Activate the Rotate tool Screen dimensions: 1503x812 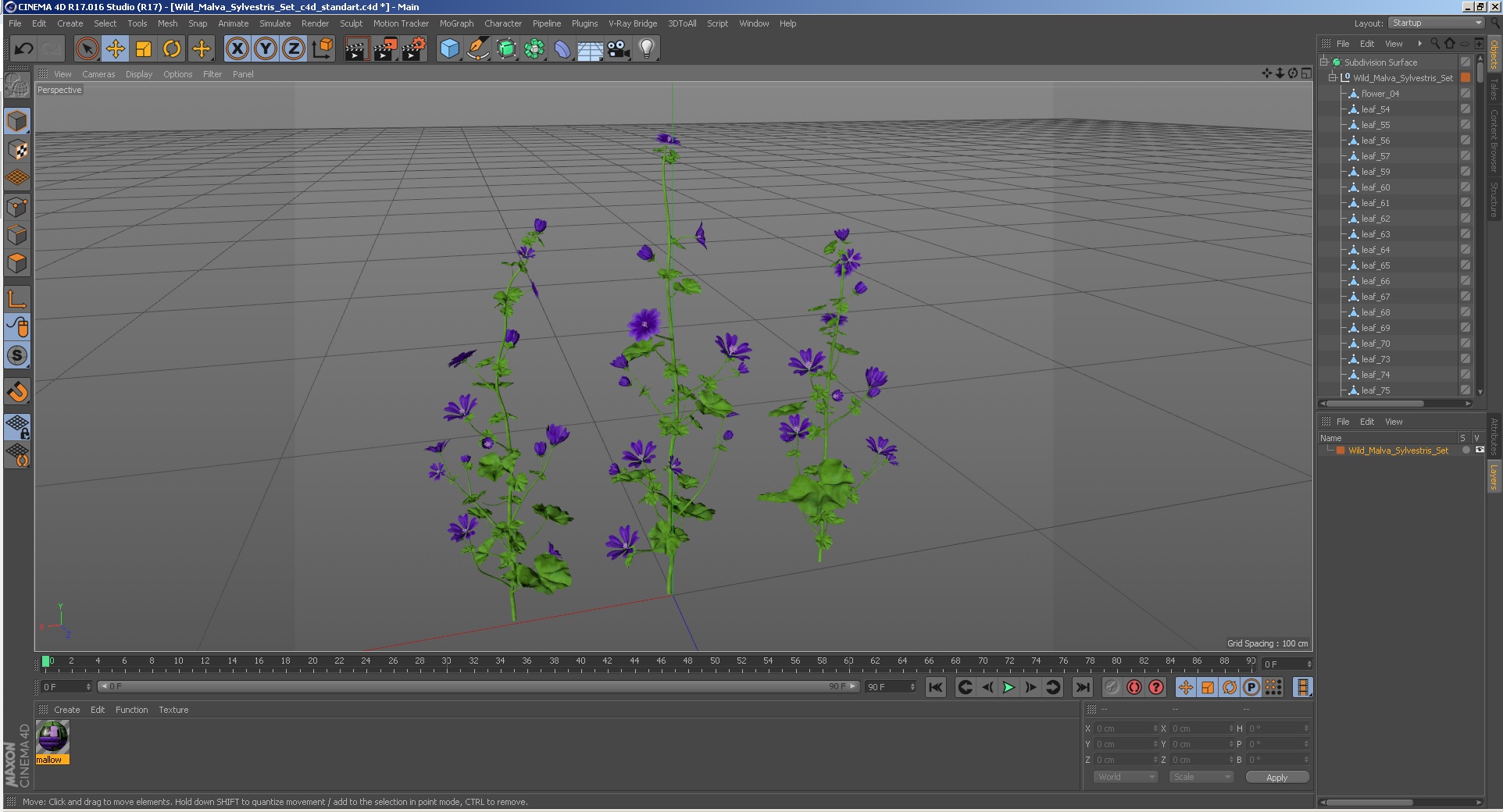(172, 48)
